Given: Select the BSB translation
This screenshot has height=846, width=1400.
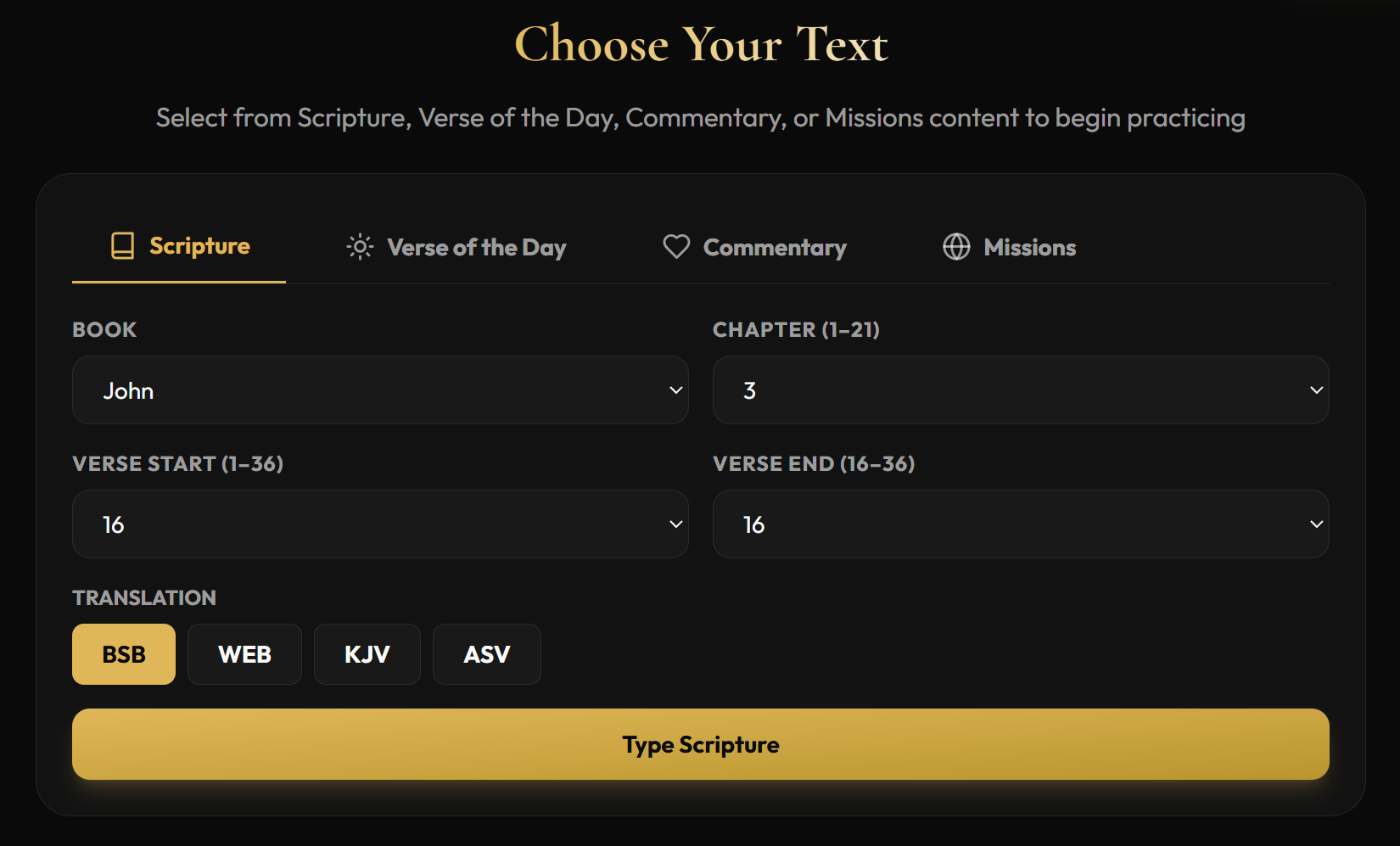Looking at the screenshot, I should (x=123, y=653).
